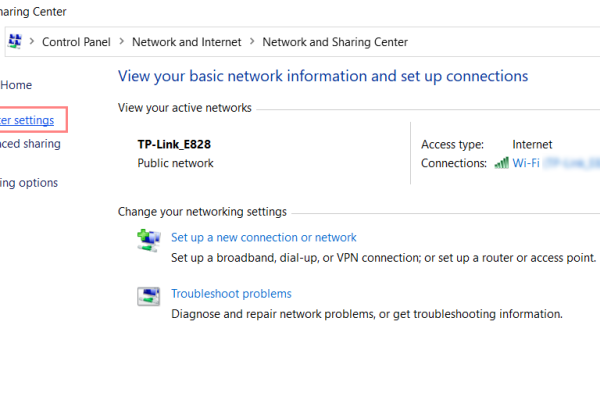Expand the chevron after Control Panel breadcrumb
Viewport: 600px width, 400px height.
tap(121, 42)
